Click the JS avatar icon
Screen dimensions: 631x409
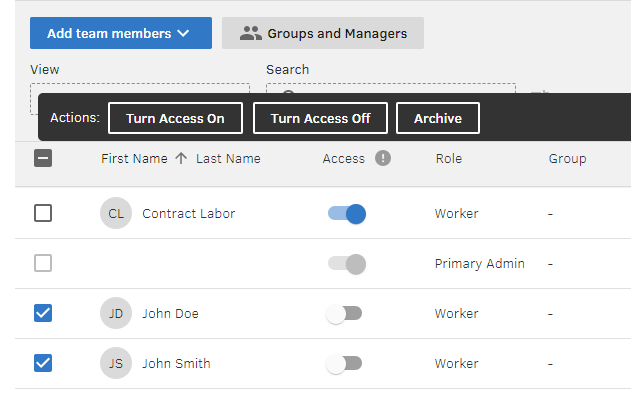(x=116, y=363)
